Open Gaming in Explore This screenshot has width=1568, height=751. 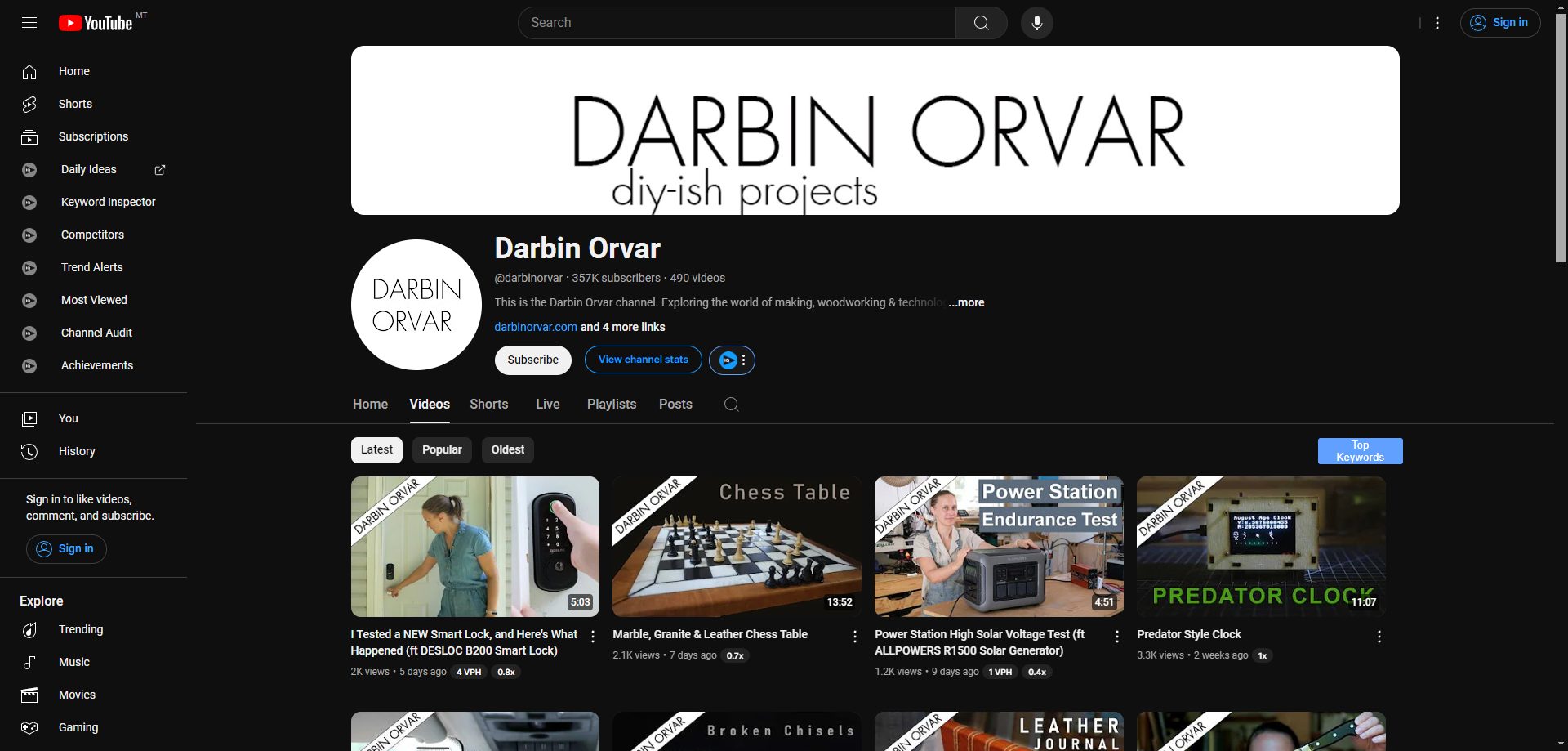pos(93,727)
